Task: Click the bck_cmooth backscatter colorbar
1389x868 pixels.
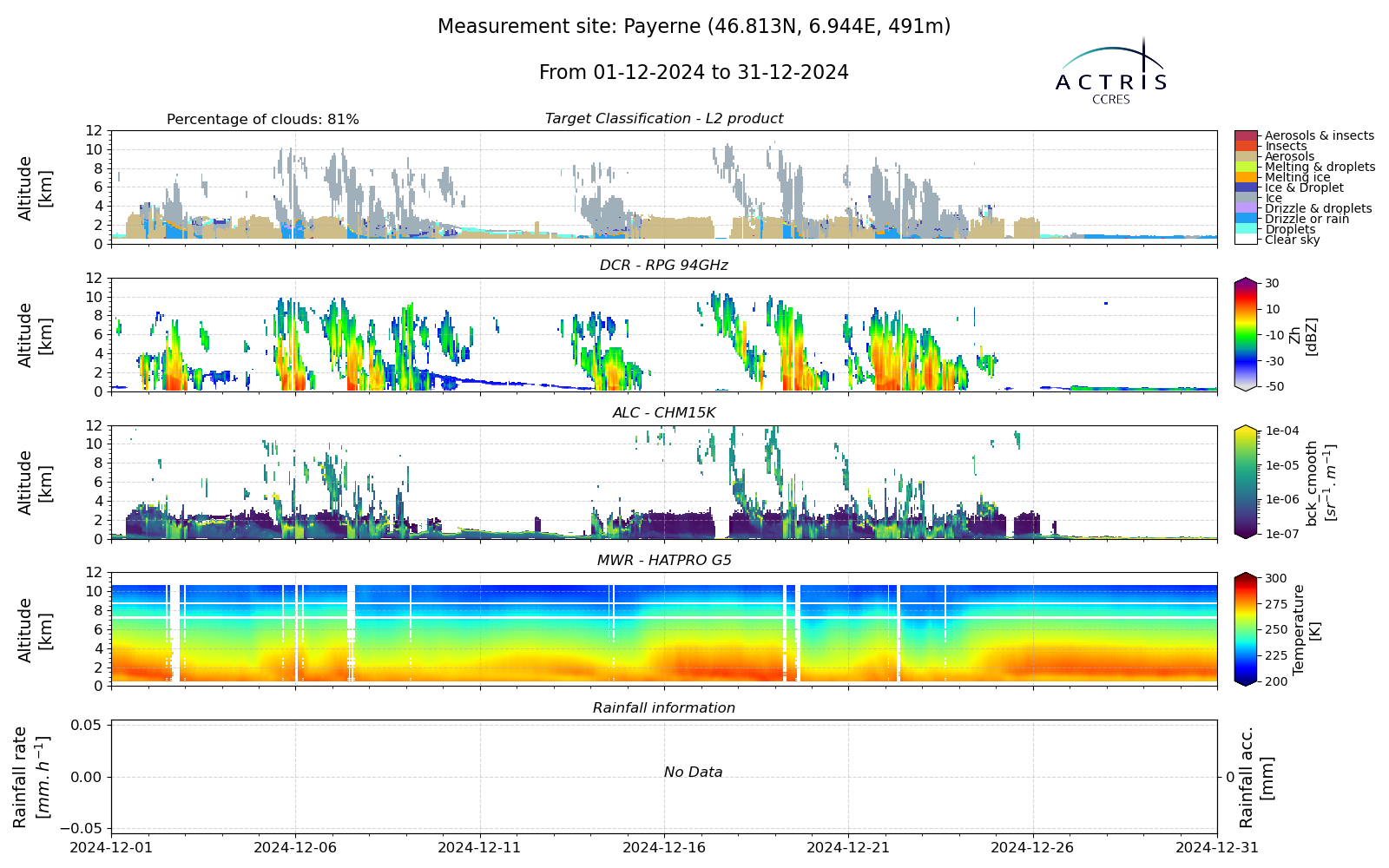Action: (x=1246, y=482)
